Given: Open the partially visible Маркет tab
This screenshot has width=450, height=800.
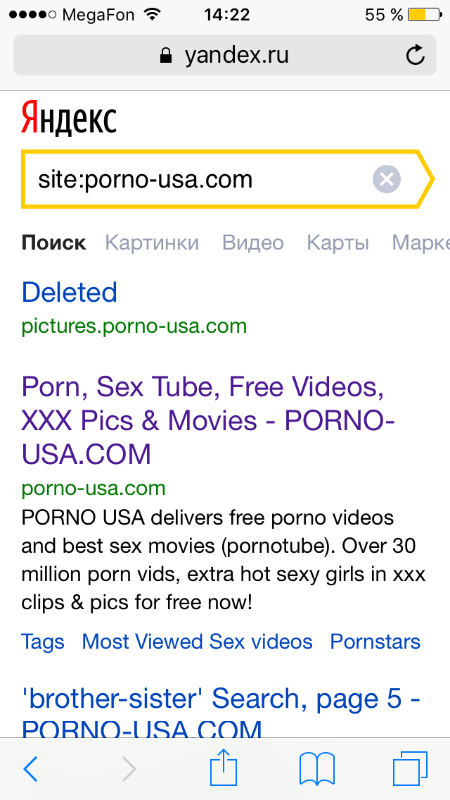Looking at the screenshot, I should tap(421, 243).
